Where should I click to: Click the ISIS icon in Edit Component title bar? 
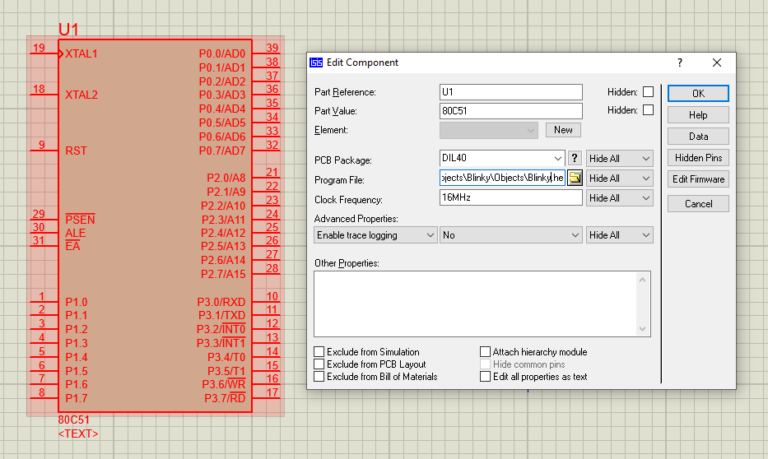click(x=316, y=63)
